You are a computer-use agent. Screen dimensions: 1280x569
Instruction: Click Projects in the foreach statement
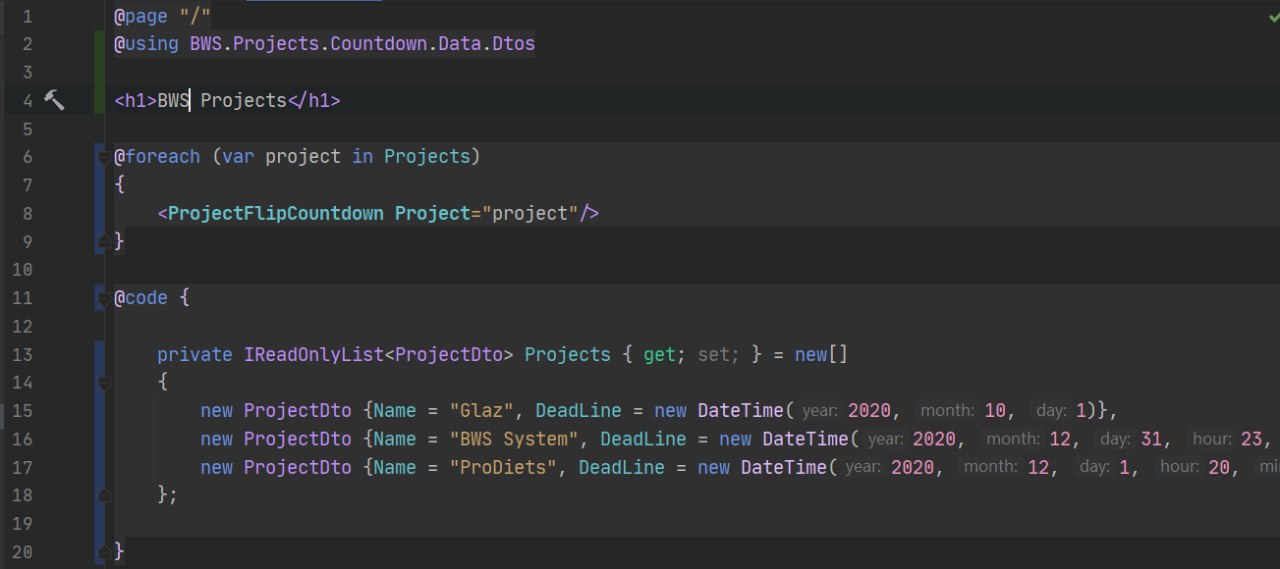427,156
